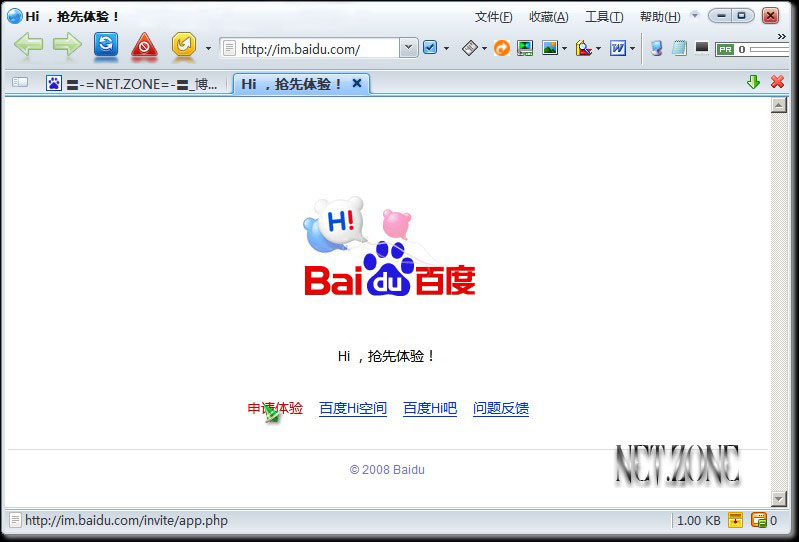799x542 pixels.
Task: Click the red X tab-bar icon
Action: pos(777,82)
